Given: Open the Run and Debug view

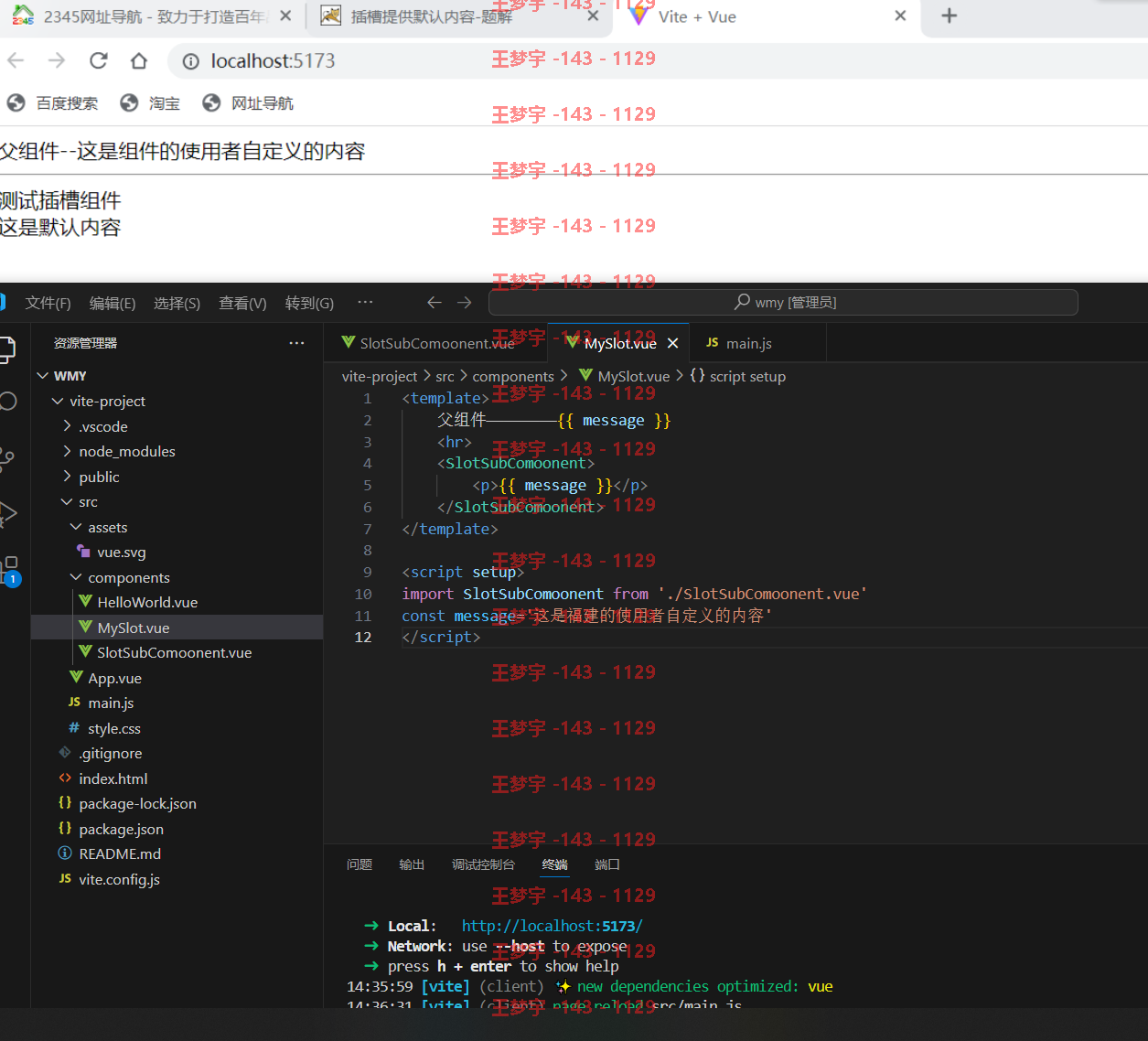Looking at the screenshot, I should [7, 513].
